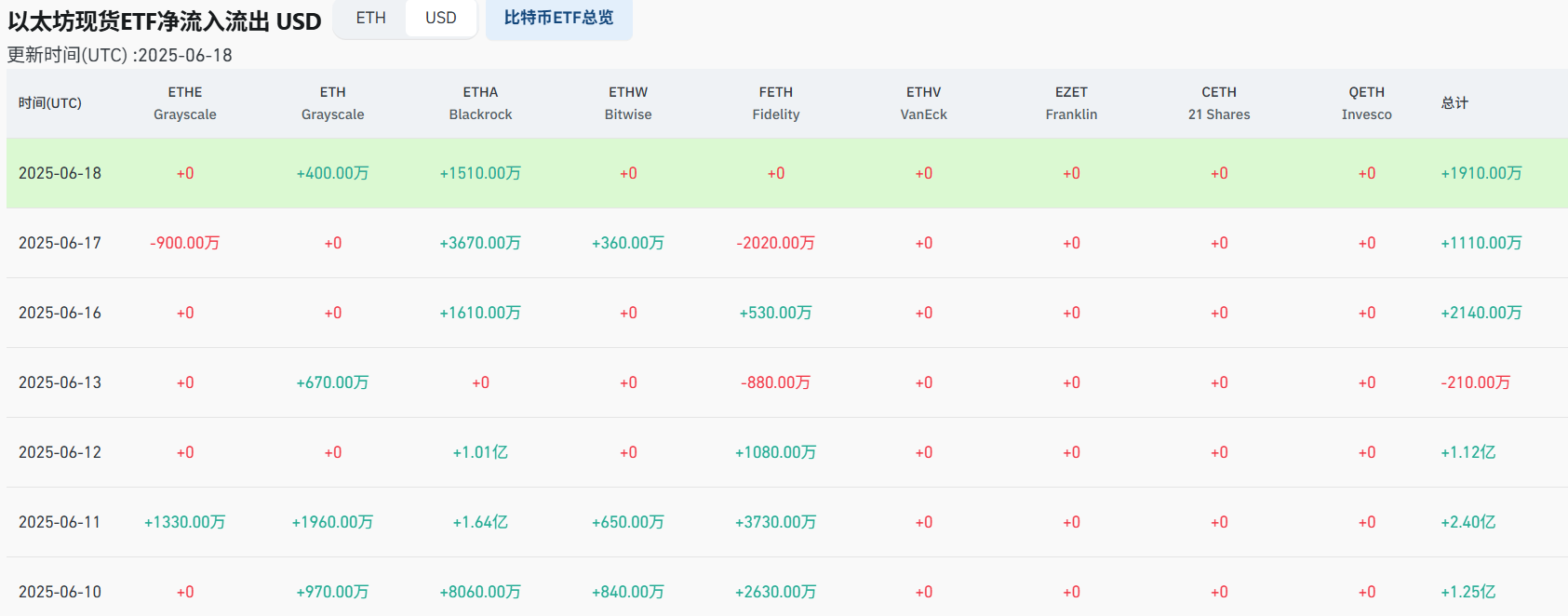Select the +2.40亿 total for 2025-06-11
1568x616 pixels.
click(1467, 522)
